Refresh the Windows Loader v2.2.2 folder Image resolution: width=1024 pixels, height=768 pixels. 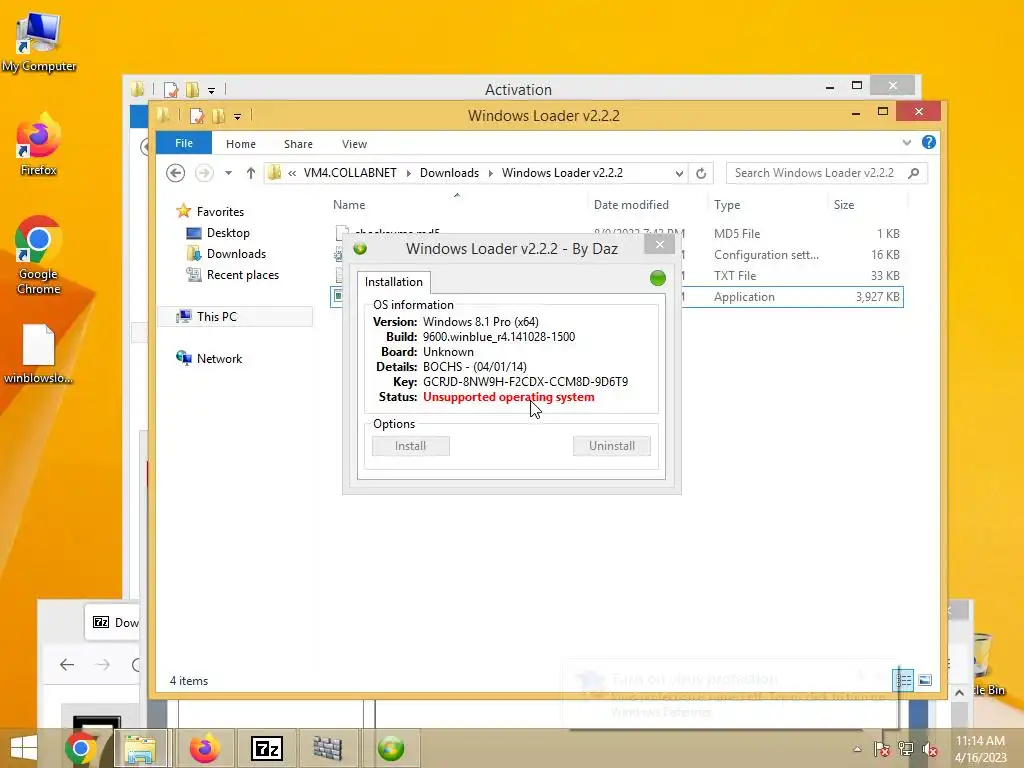[x=701, y=173]
